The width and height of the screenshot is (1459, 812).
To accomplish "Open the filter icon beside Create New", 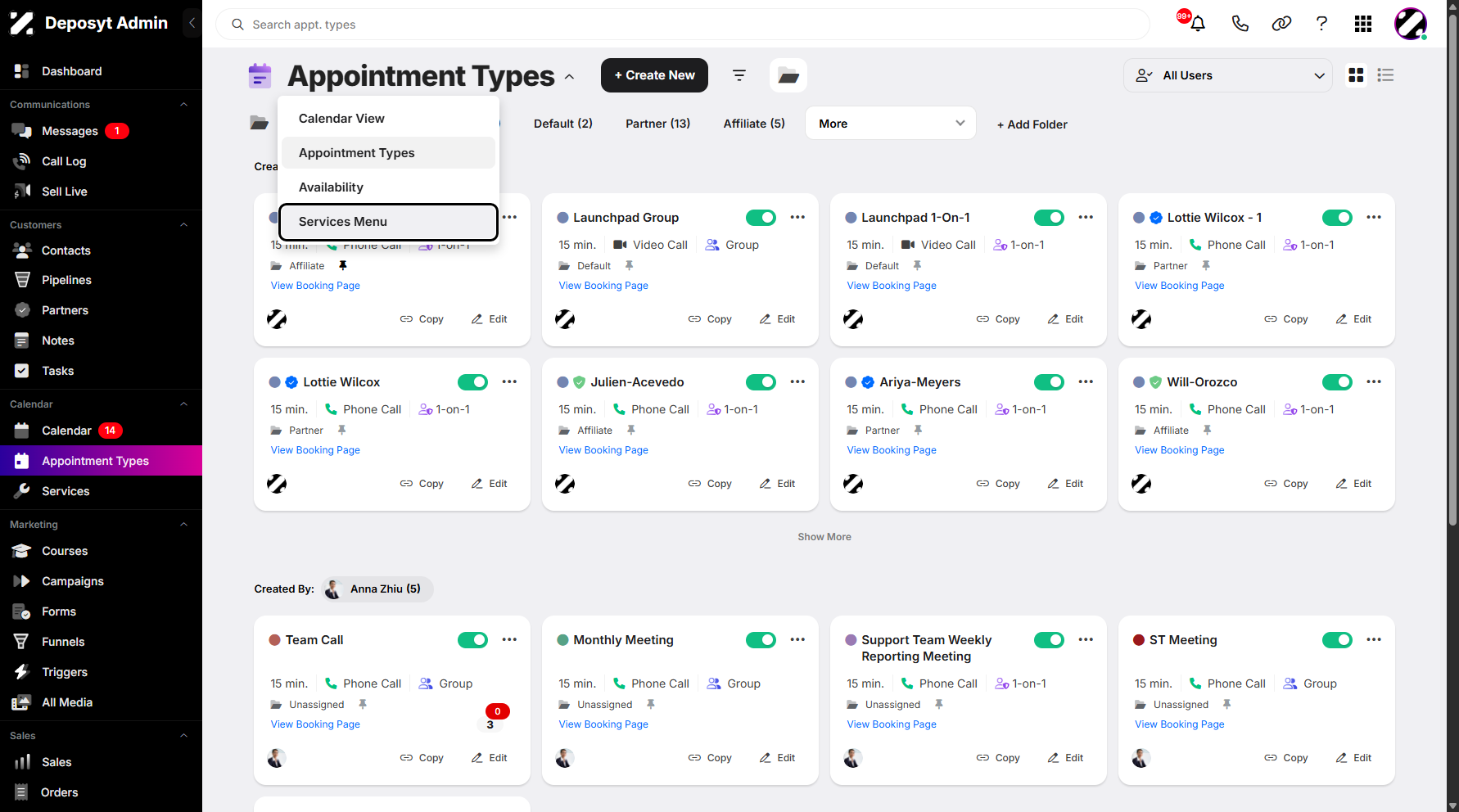I will point(739,75).
